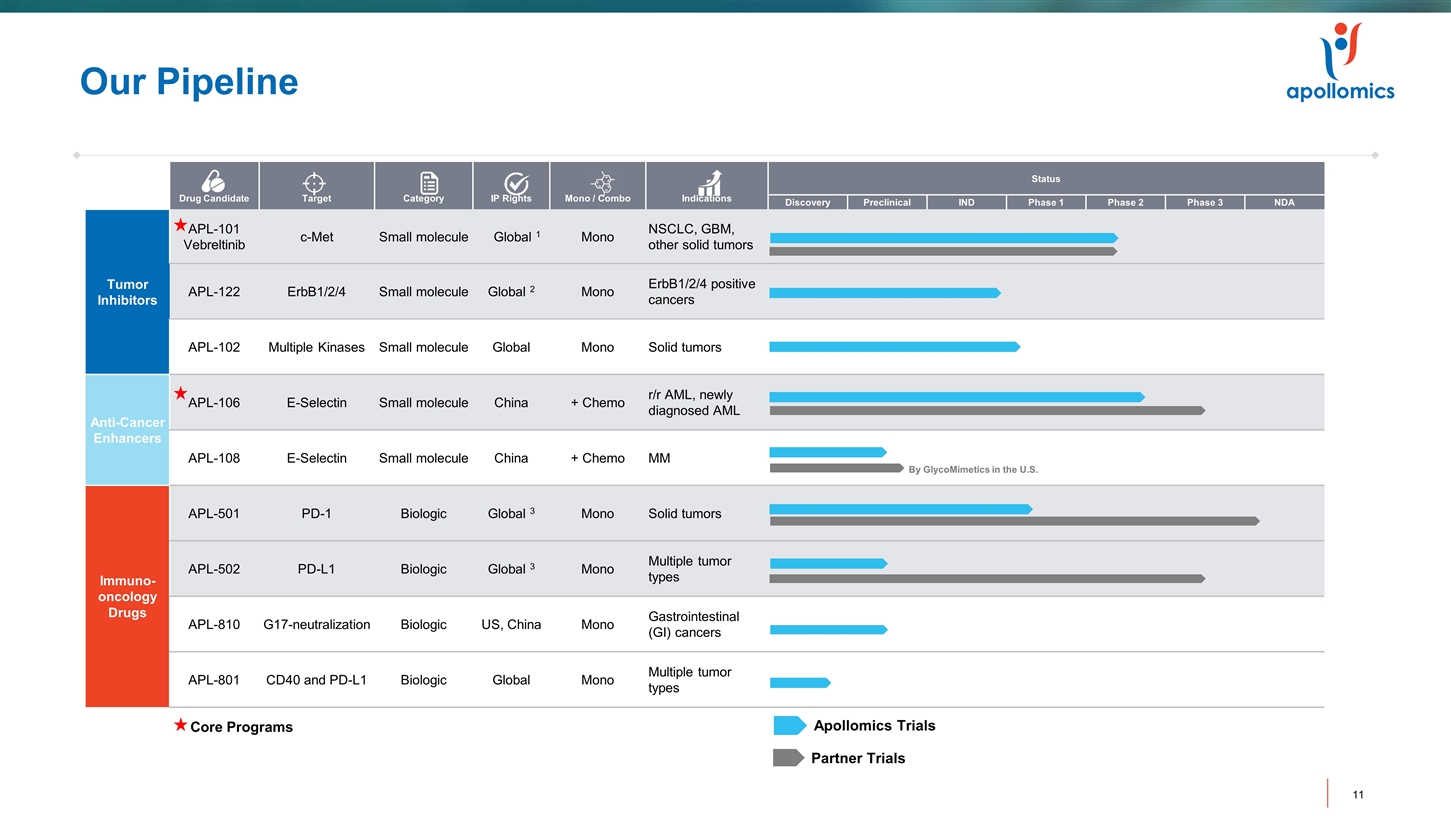Click the Tumor Inhibitors category block
Image resolution: width=1451 pixels, height=816 pixels.
pos(127,292)
